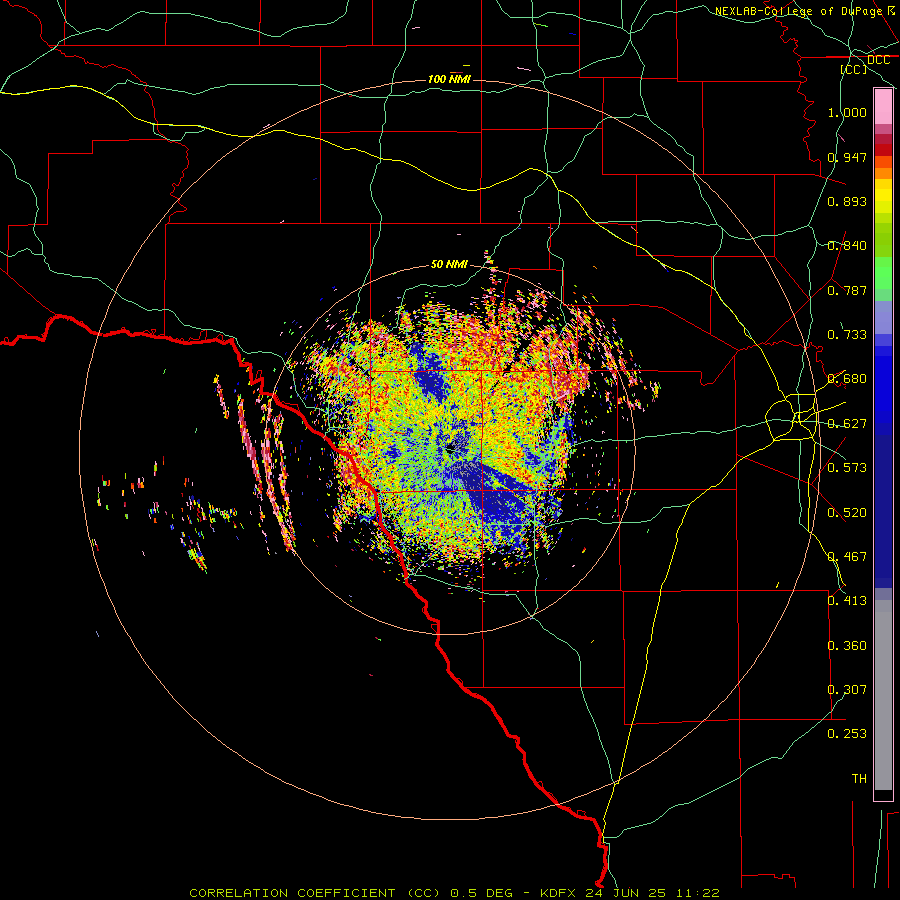
Task: Pick the pink swatch atop the color bar
Action: pos(883,106)
